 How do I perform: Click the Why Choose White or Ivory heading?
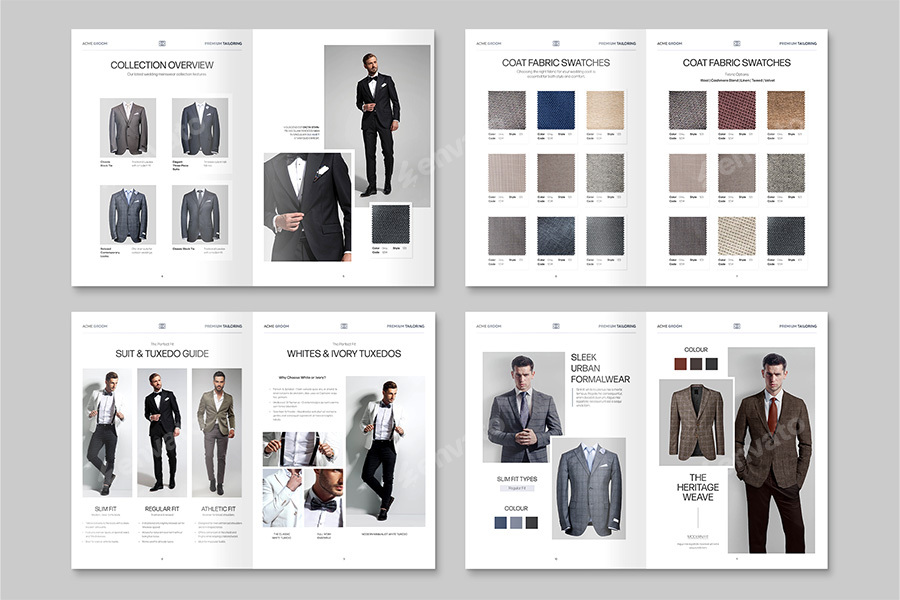pyautogui.click(x=302, y=378)
